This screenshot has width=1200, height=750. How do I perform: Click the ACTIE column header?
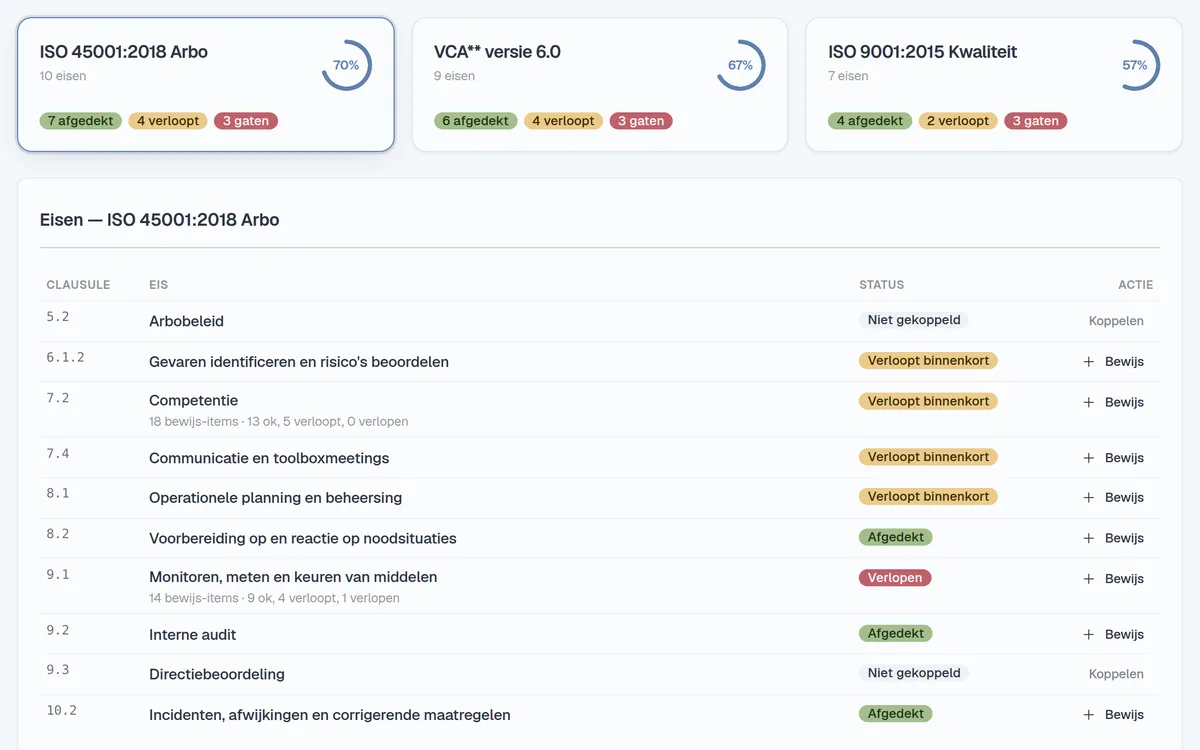(1135, 285)
